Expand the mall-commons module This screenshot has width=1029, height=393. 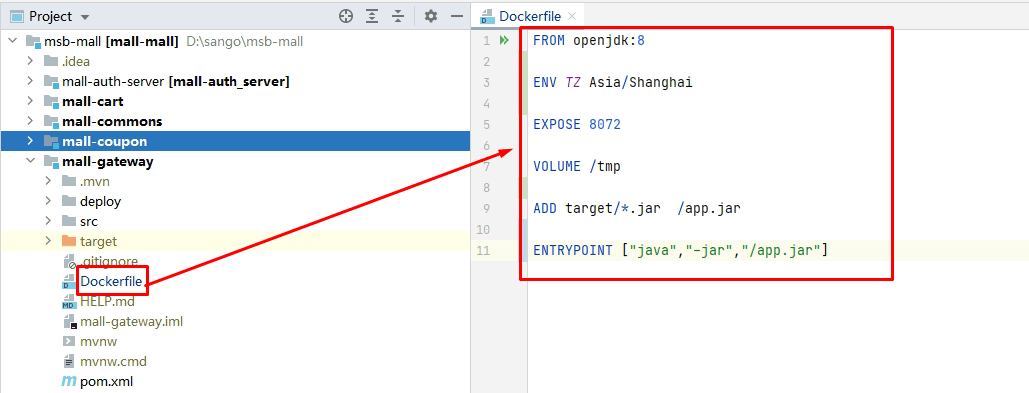pos(30,121)
